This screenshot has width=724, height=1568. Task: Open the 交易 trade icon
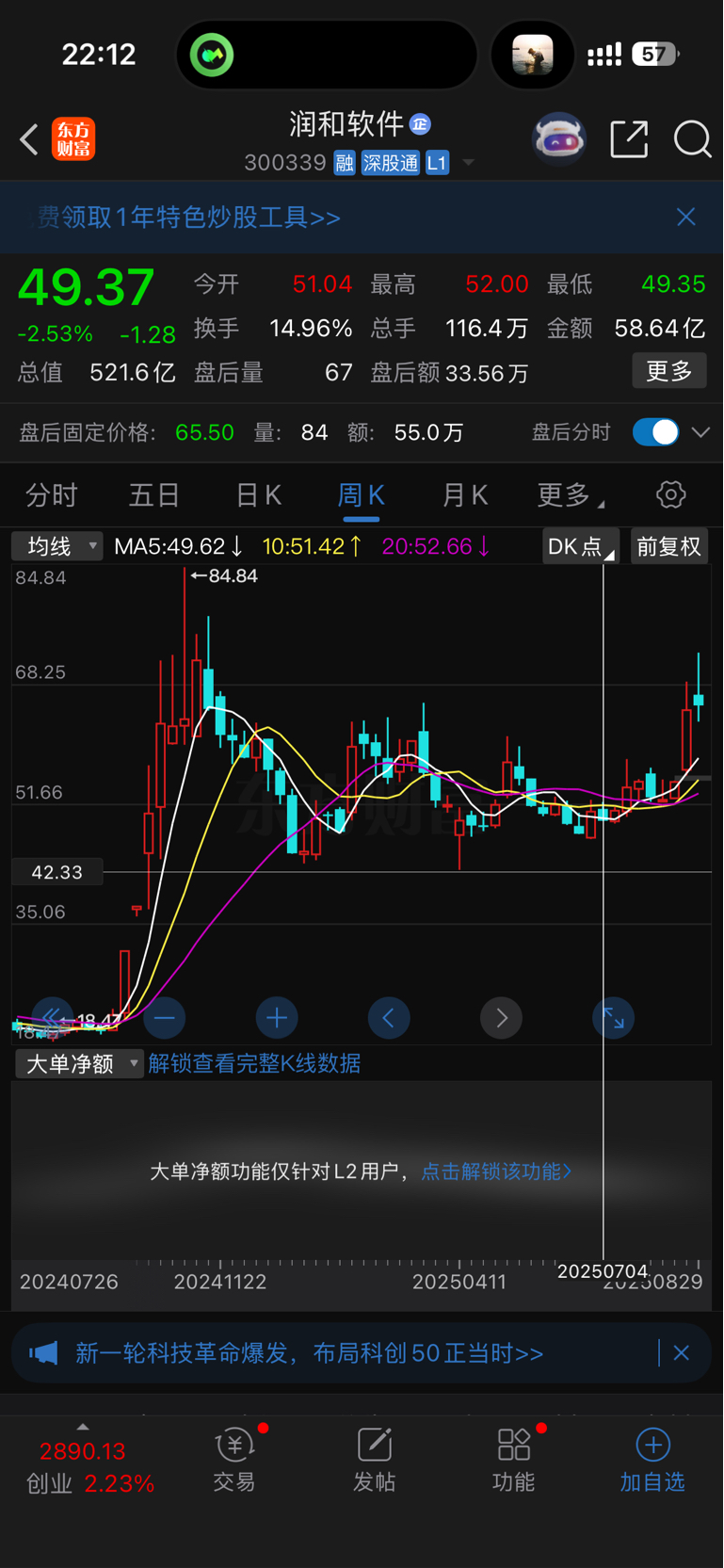click(x=234, y=1461)
